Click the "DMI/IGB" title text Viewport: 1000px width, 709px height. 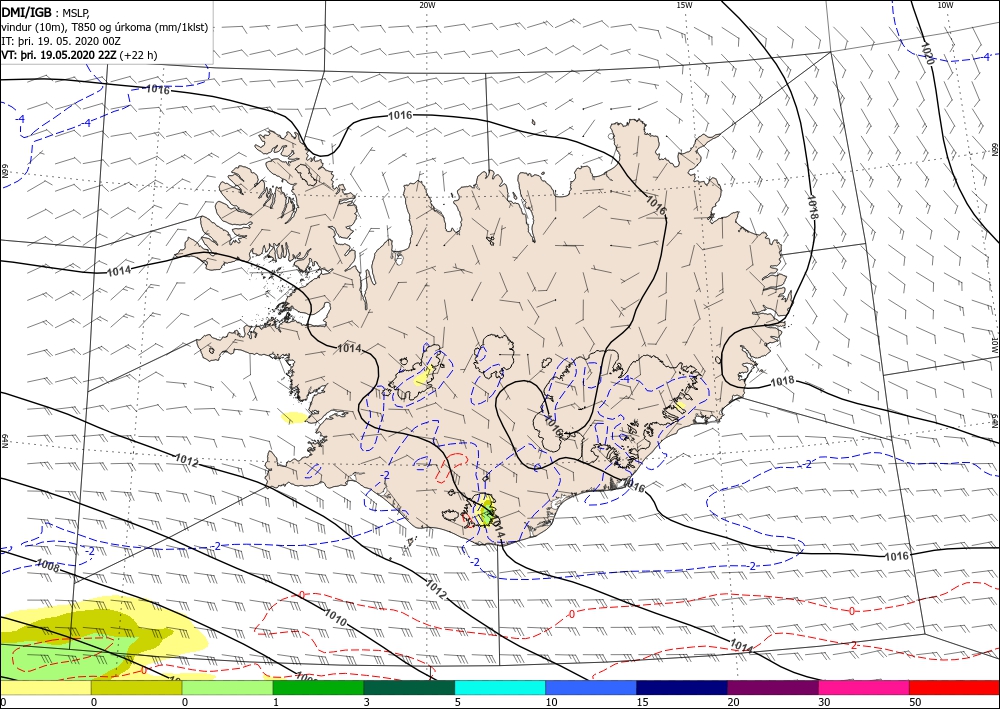26,11
